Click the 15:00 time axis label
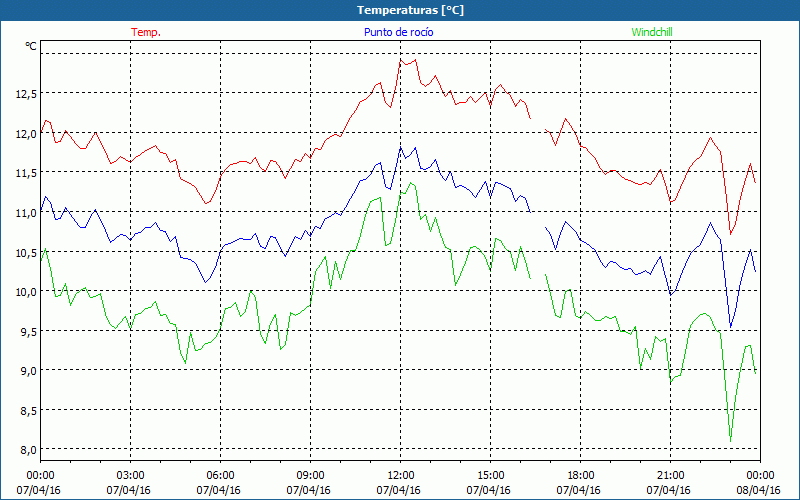The width and height of the screenshot is (800, 500). click(490, 476)
